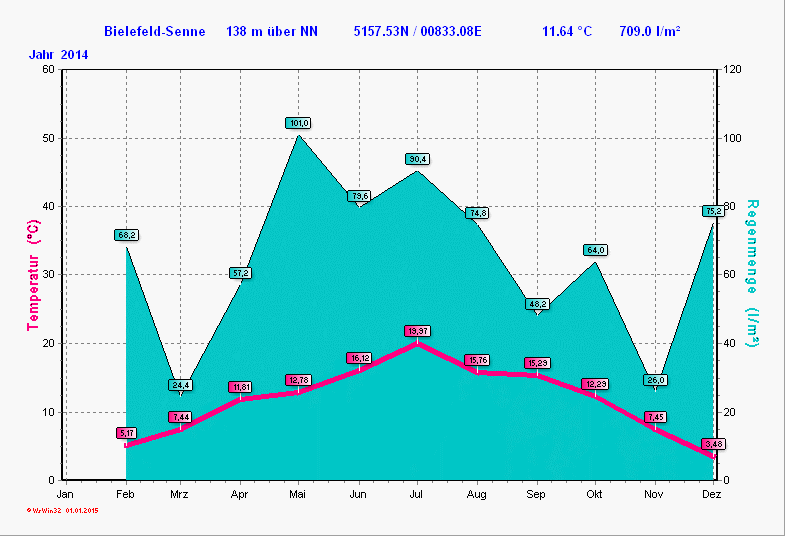The height and width of the screenshot is (536, 785).
Task: Click the May rain label 101,0
Action: [298, 123]
